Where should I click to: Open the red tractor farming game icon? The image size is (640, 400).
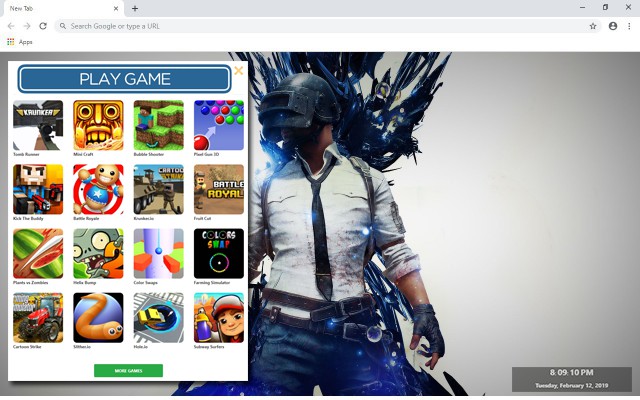[x=38, y=318]
